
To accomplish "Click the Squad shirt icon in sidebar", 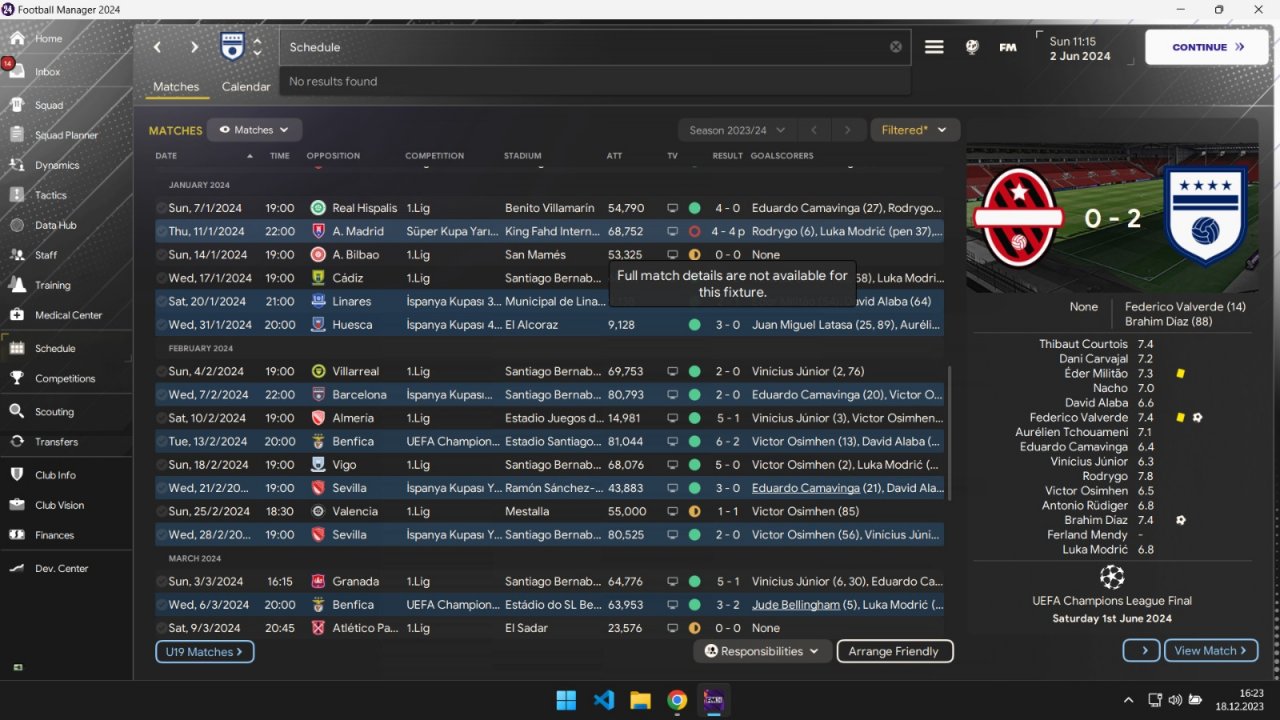I will click(x=17, y=105).
